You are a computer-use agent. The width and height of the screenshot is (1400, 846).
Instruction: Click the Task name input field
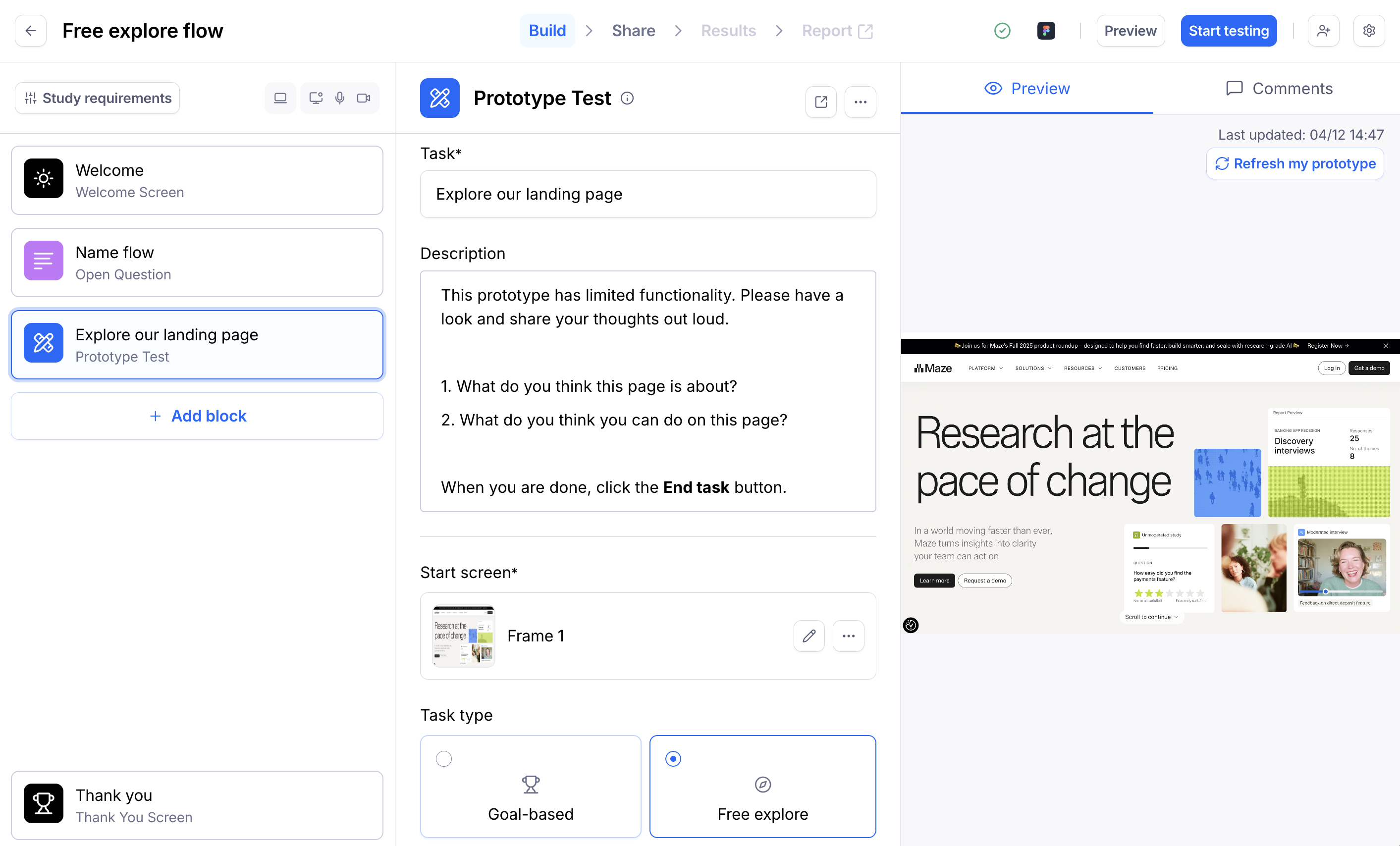pos(647,194)
